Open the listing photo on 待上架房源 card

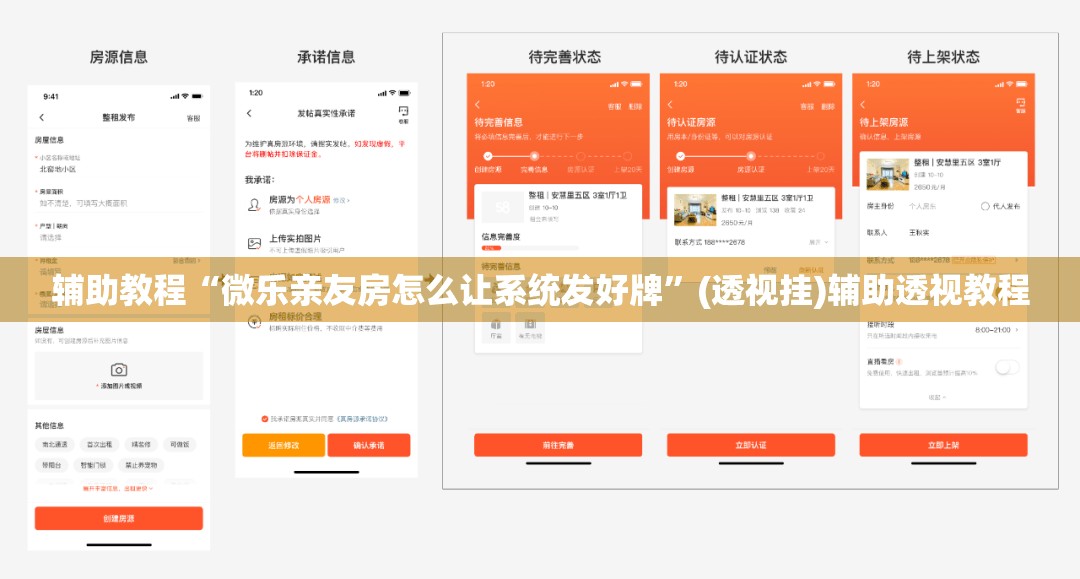(x=887, y=174)
